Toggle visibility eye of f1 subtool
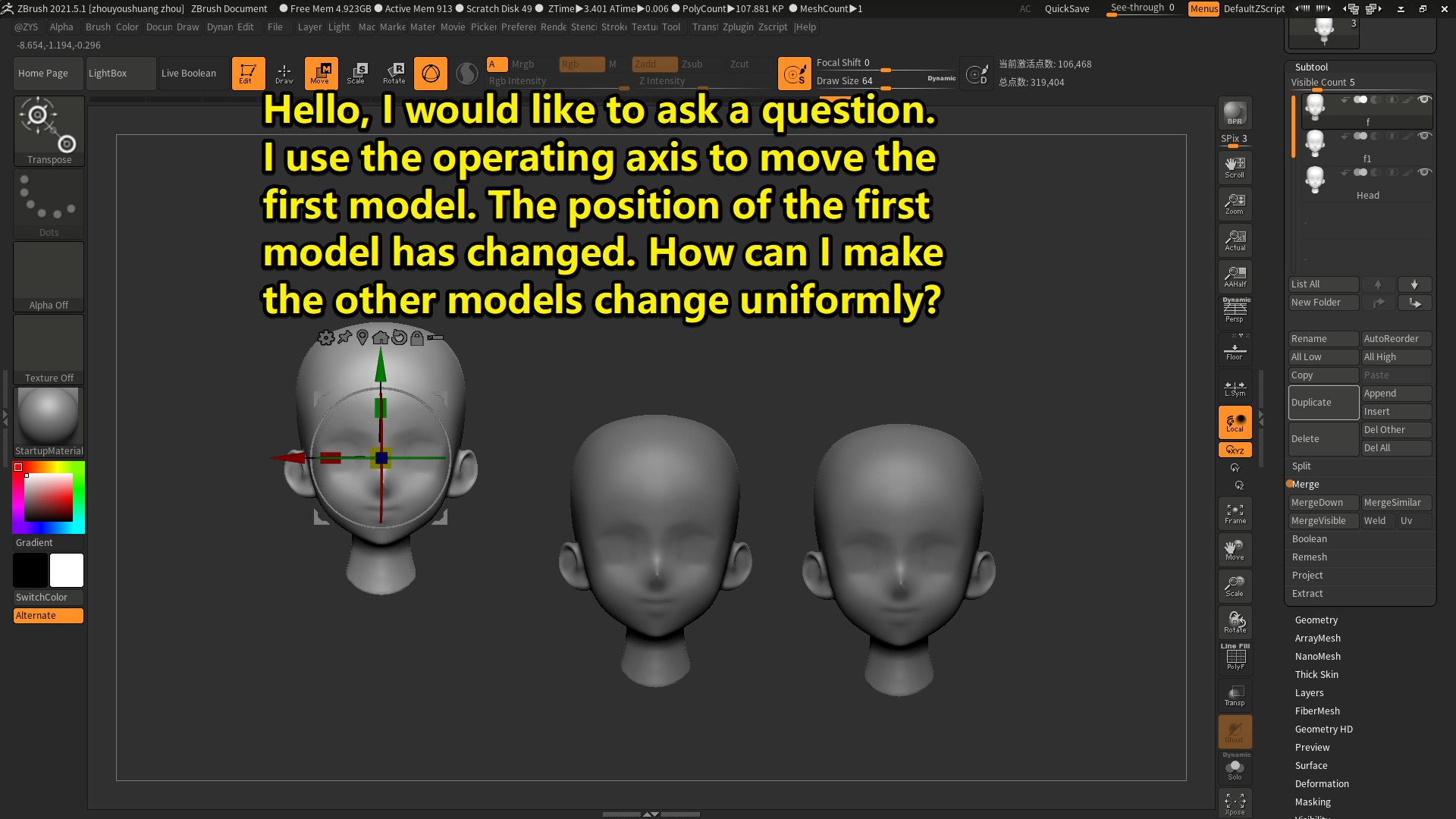The height and width of the screenshot is (819, 1456). click(x=1424, y=136)
